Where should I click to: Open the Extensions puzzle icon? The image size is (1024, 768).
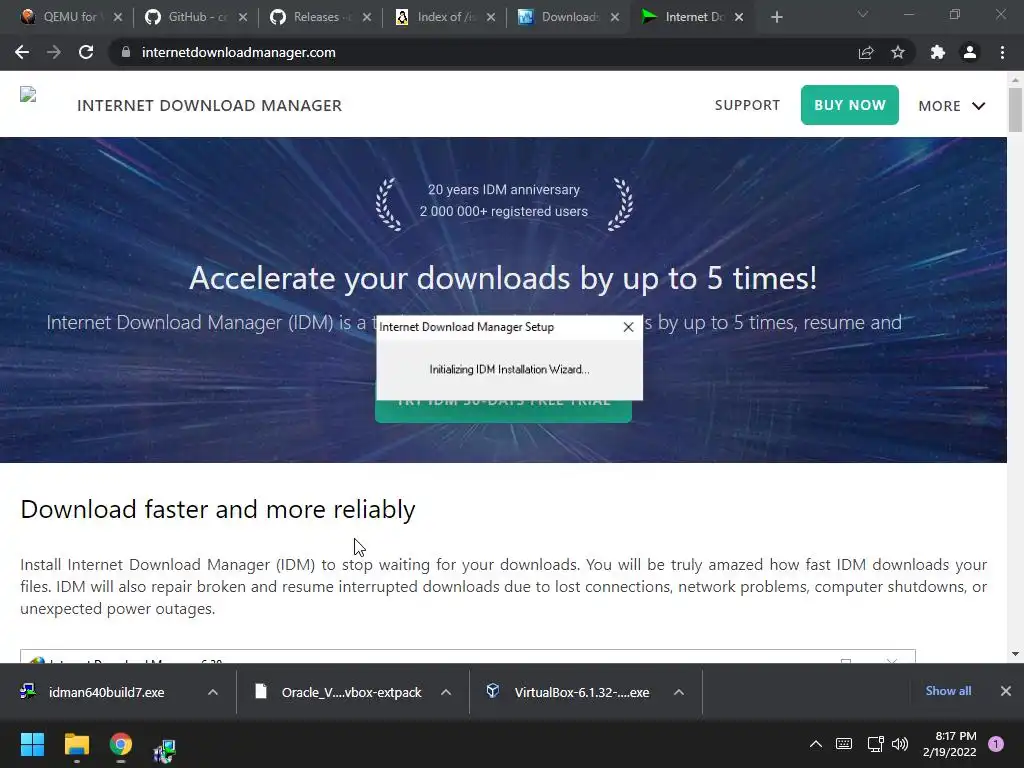pos(938,52)
